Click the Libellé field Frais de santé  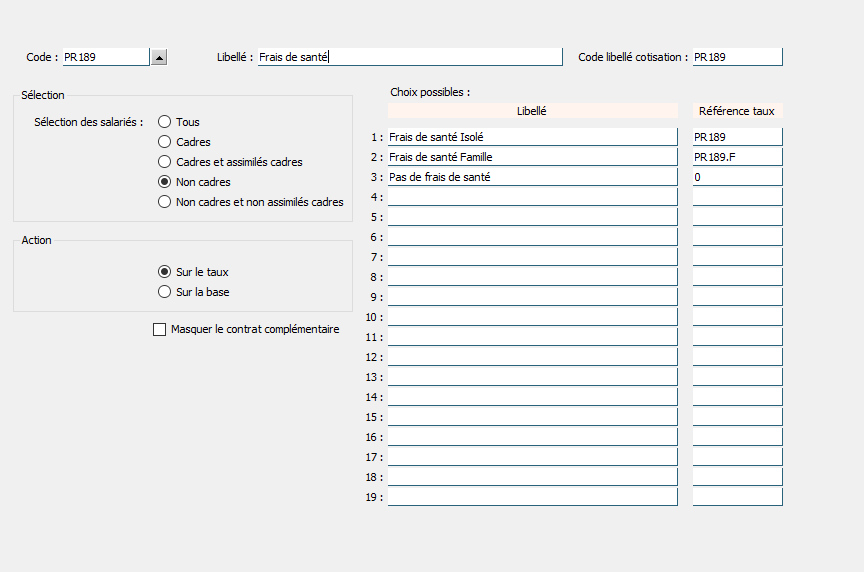coord(410,57)
